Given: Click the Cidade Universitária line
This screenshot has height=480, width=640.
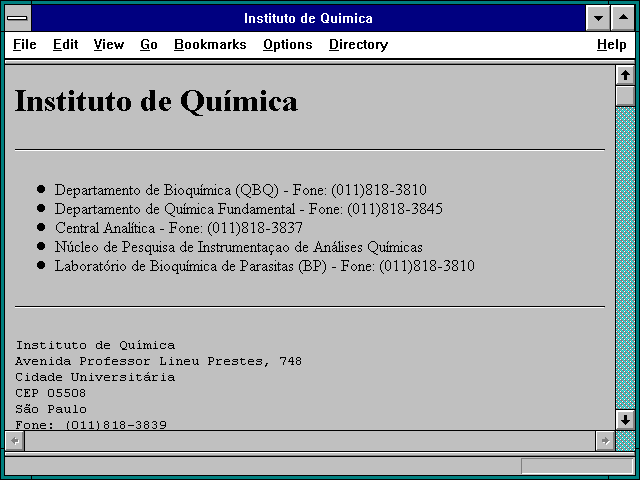Looking at the screenshot, I should click(95, 377).
